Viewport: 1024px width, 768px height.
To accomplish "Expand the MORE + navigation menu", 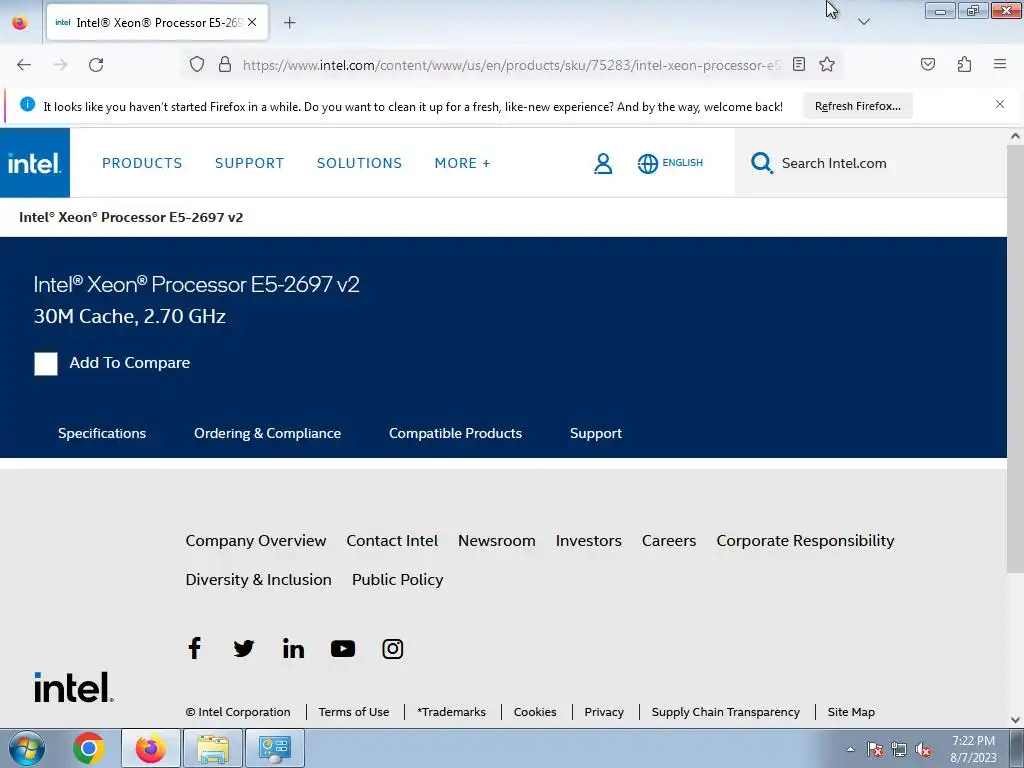I will 462,163.
